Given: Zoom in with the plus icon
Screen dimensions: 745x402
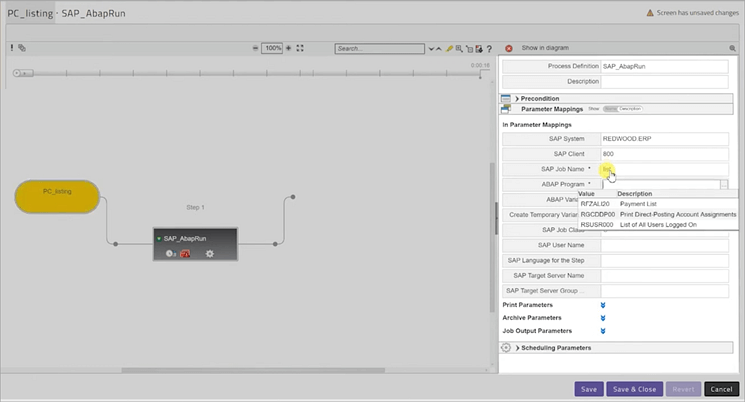Looking at the screenshot, I should tap(288, 48).
